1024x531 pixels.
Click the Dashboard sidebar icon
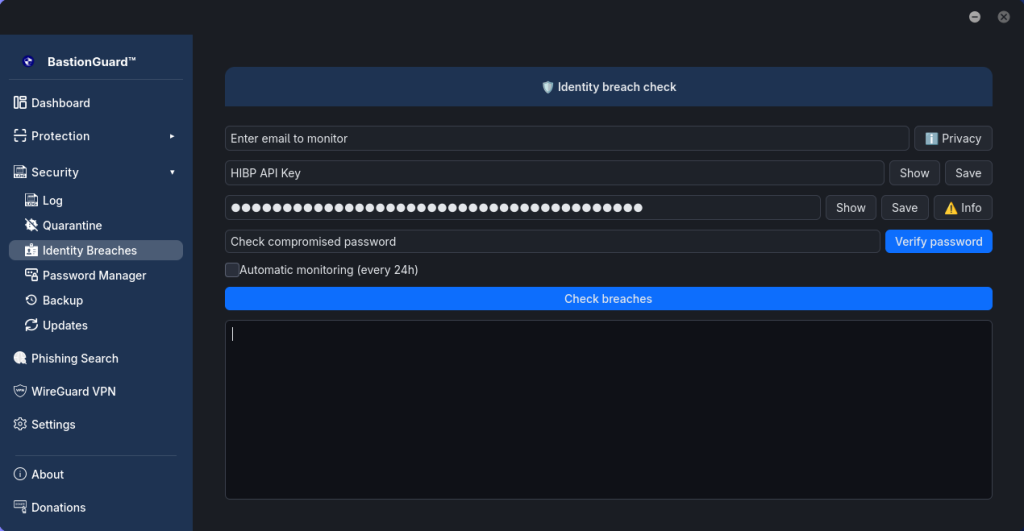point(20,103)
